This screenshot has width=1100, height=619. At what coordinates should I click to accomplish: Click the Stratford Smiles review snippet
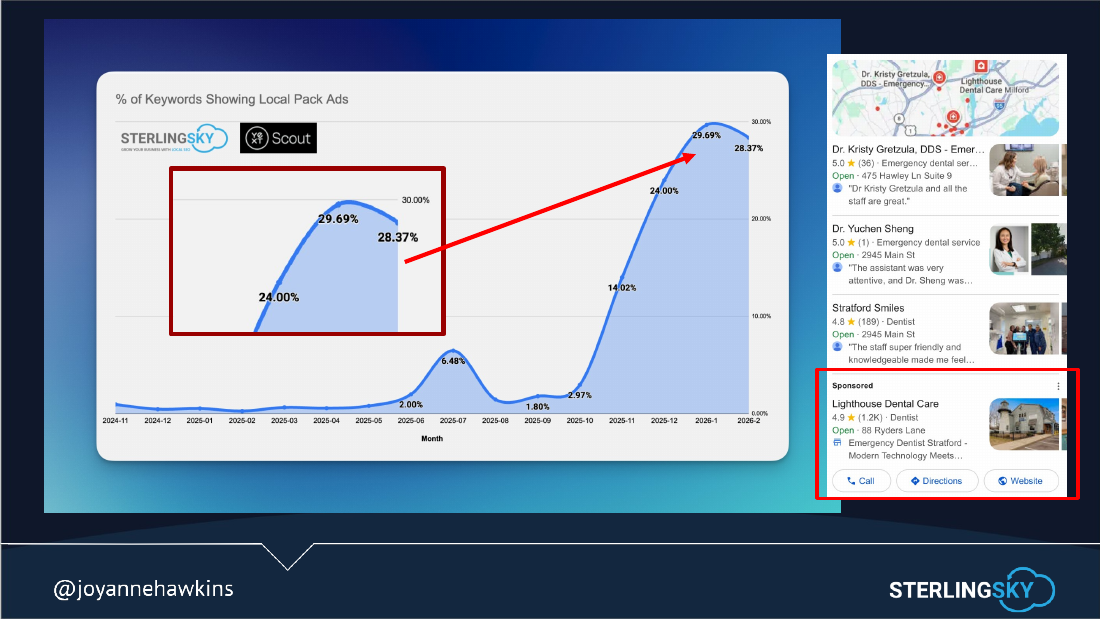[x=911, y=353]
